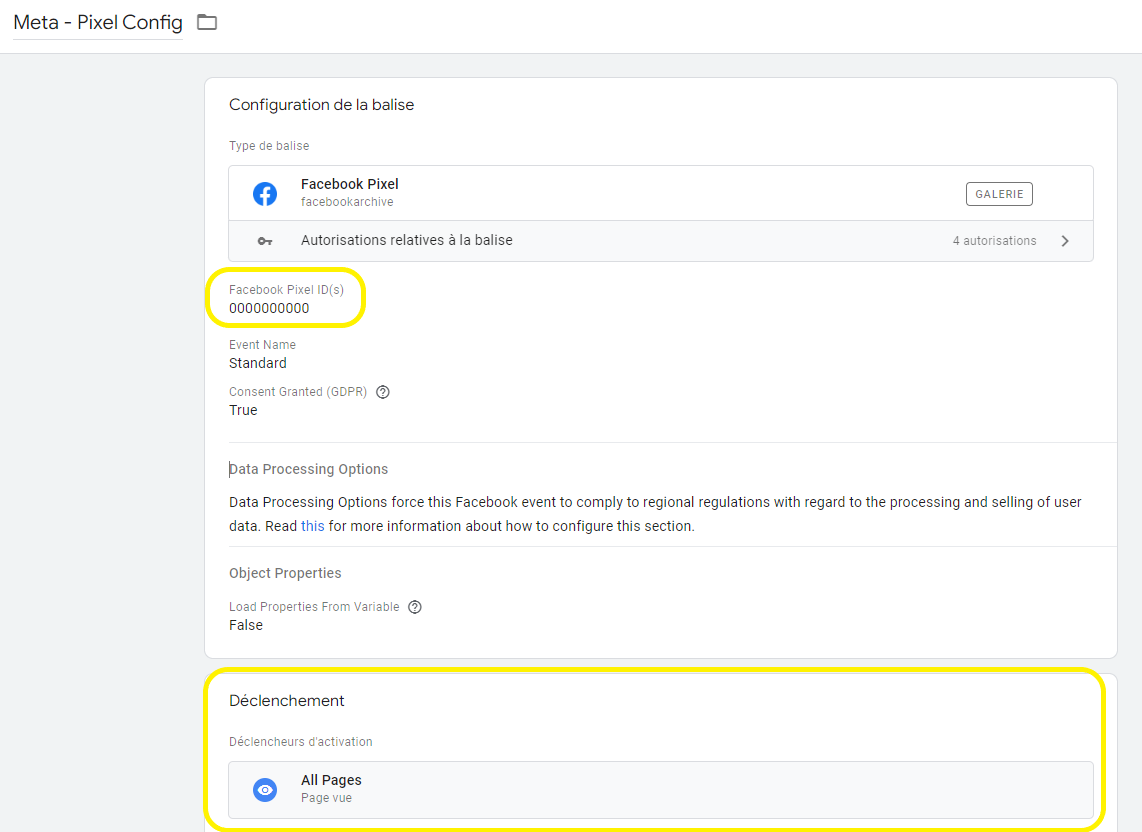The height and width of the screenshot is (832, 1142).
Task: Click the Facebook Pixel logo icon
Action: pos(264,192)
